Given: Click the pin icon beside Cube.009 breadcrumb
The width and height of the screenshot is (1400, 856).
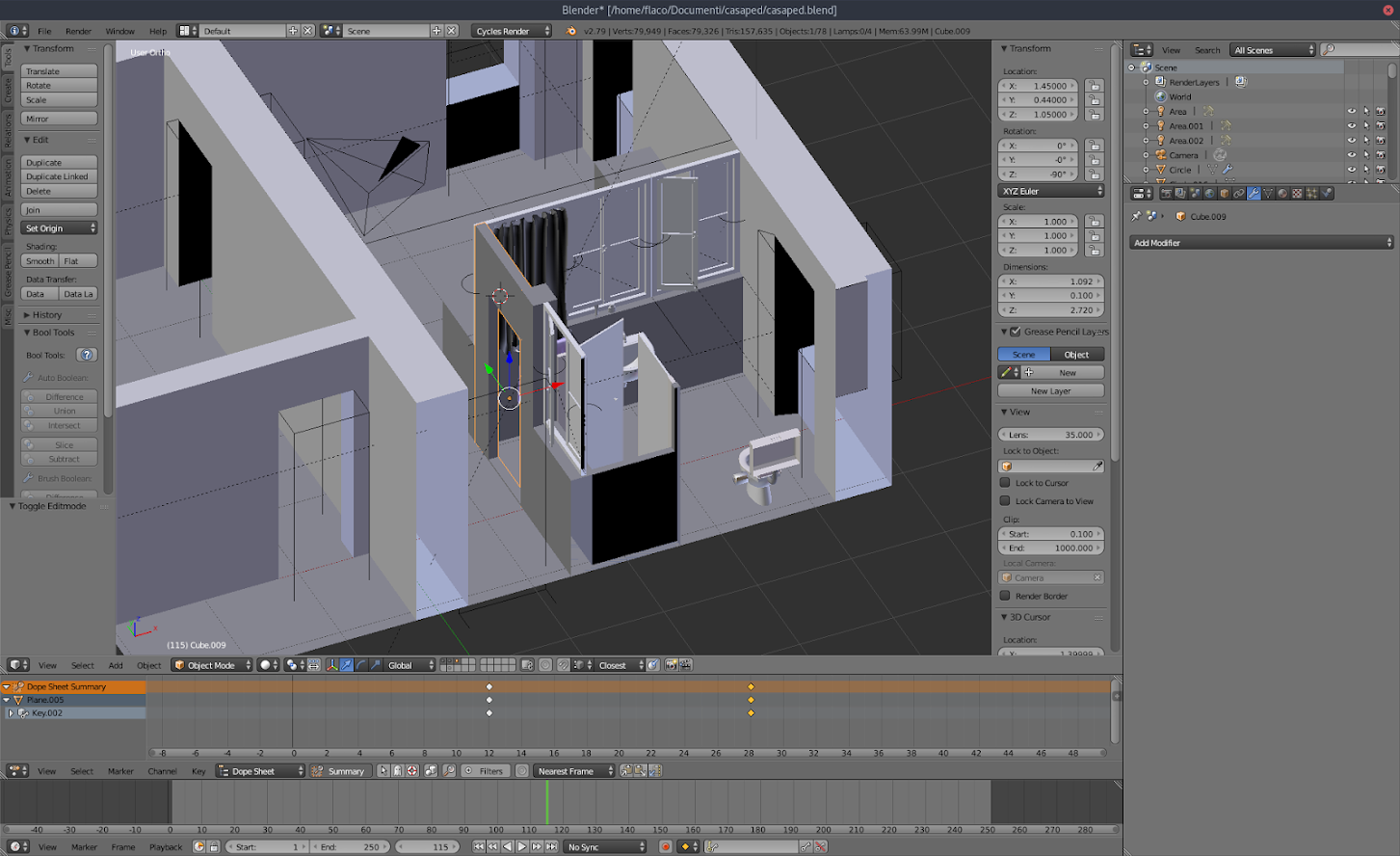Looking at the screenshot, I should [x=1136, y=216].
